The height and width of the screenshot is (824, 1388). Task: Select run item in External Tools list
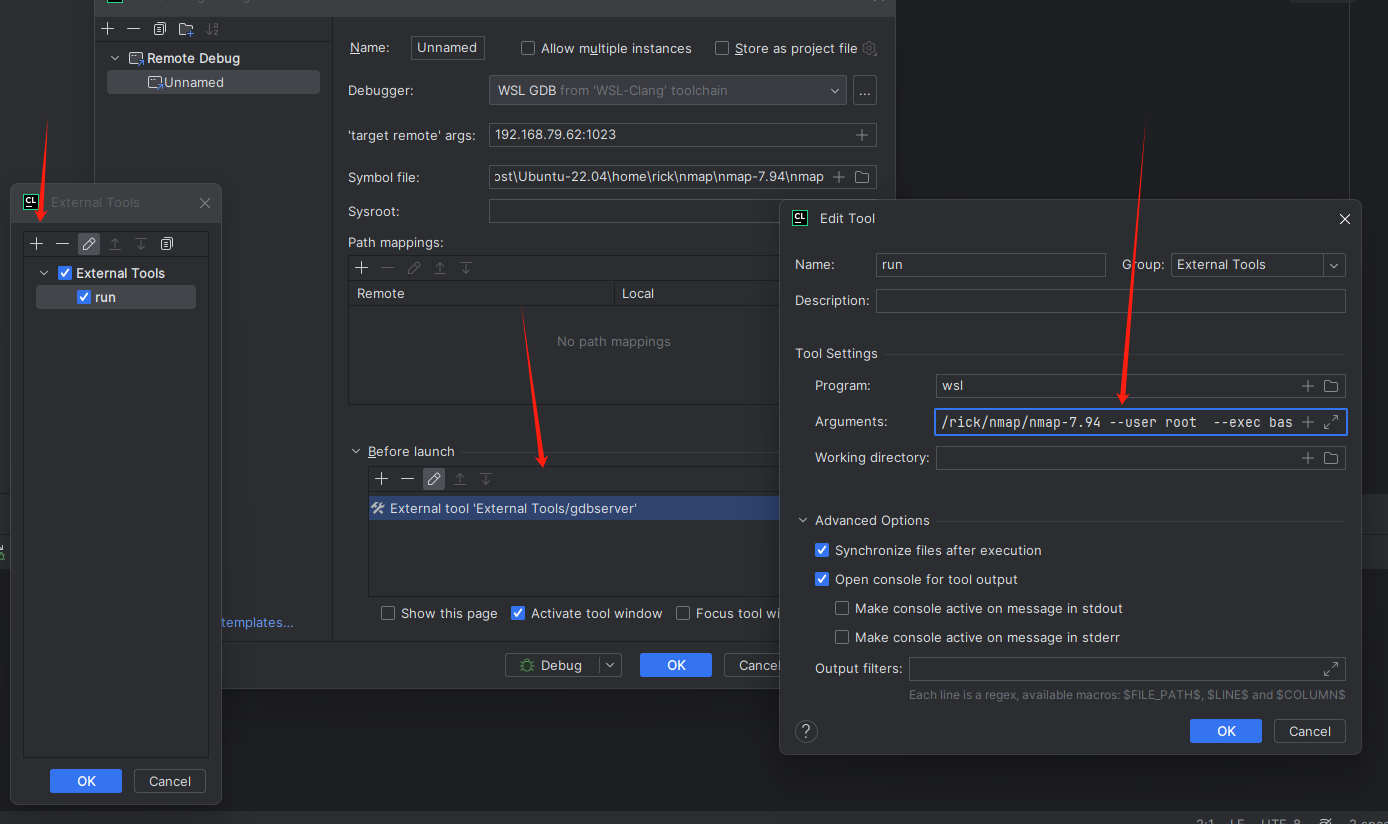point(116,297)
